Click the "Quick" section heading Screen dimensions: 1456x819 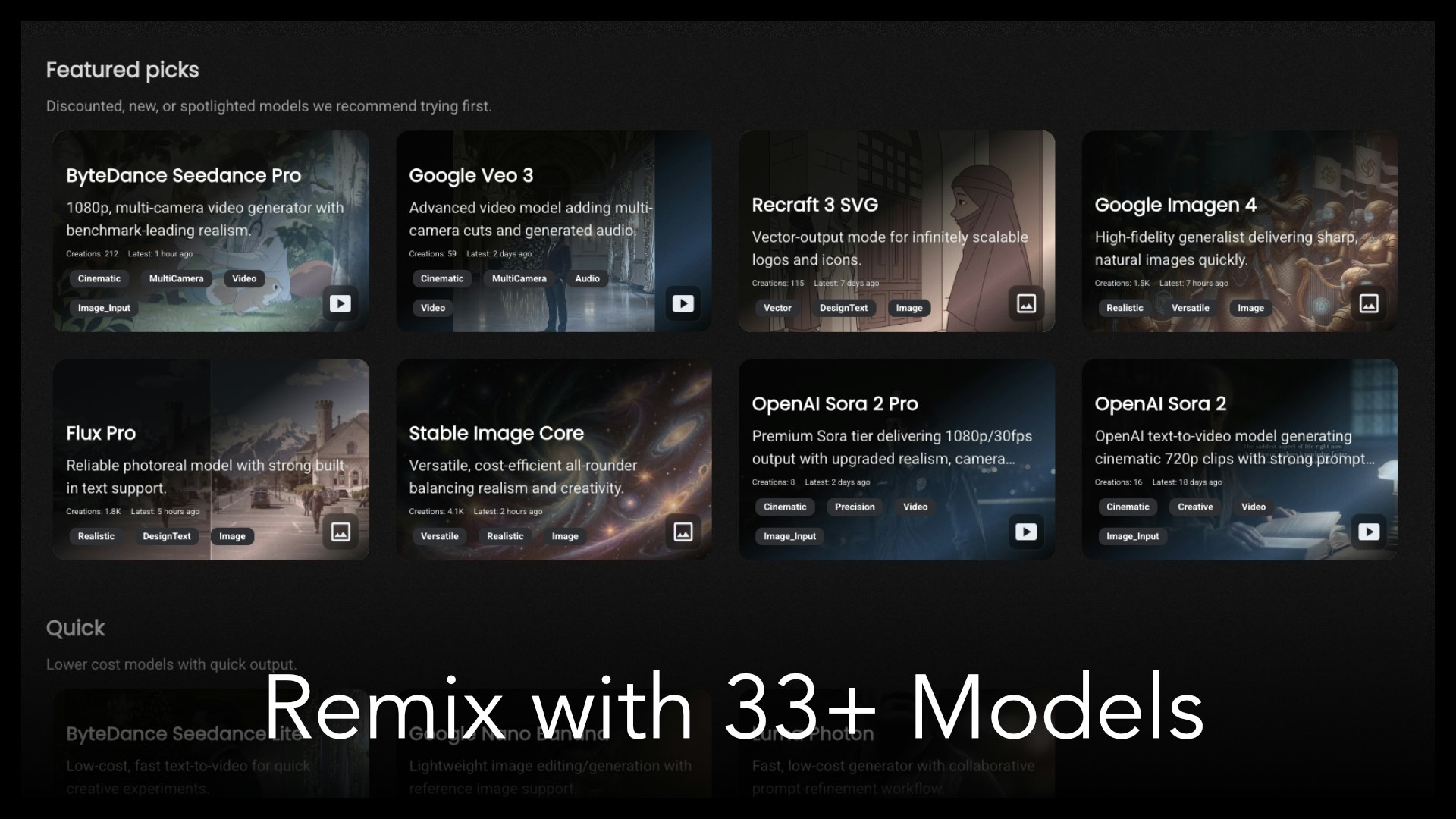pyautogui.click(x=75, y=628)
